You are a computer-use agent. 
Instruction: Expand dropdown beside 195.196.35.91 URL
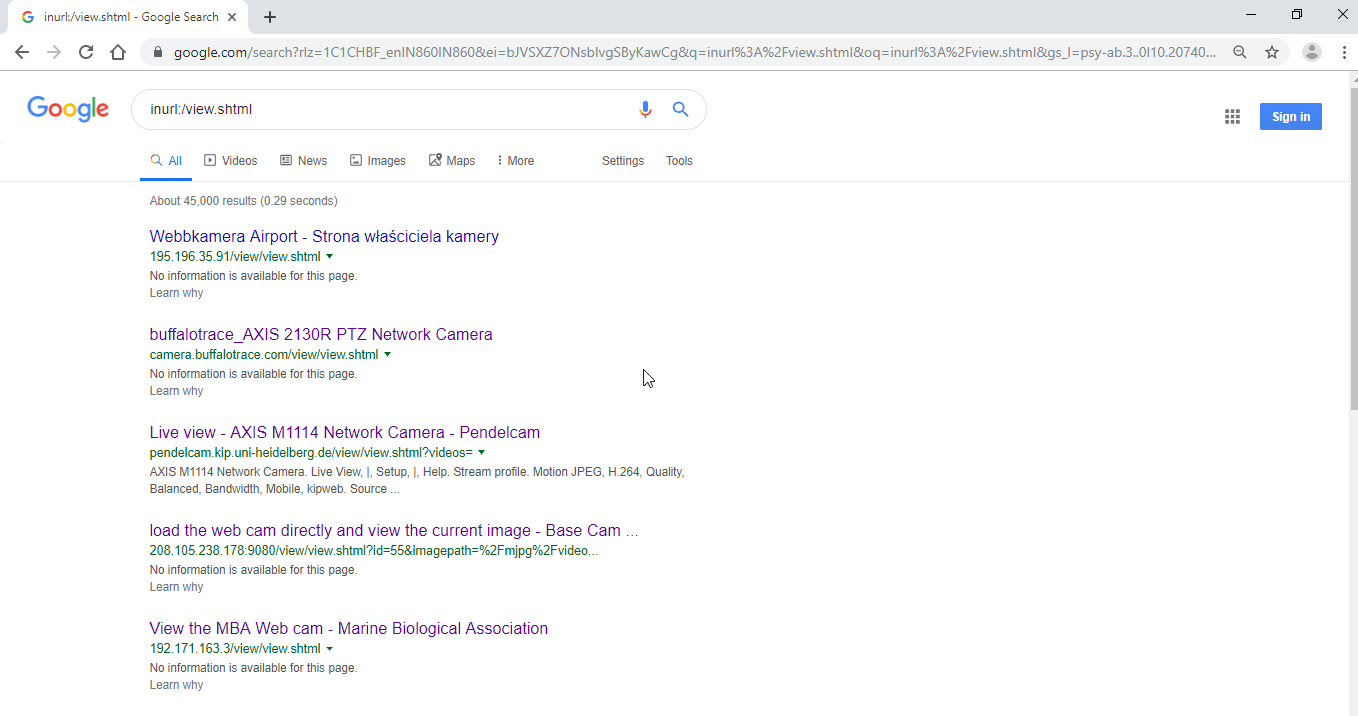[329, 257]
